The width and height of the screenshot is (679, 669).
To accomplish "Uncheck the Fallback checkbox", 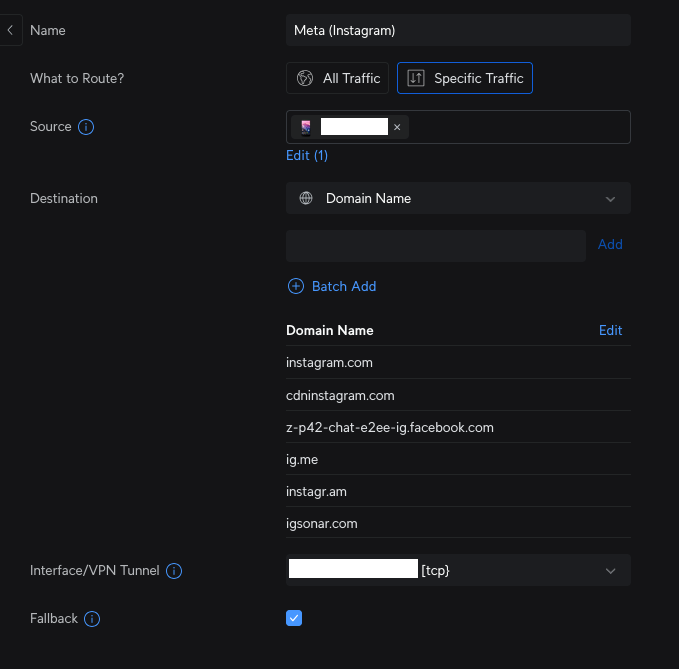I will tap(294, 618).
